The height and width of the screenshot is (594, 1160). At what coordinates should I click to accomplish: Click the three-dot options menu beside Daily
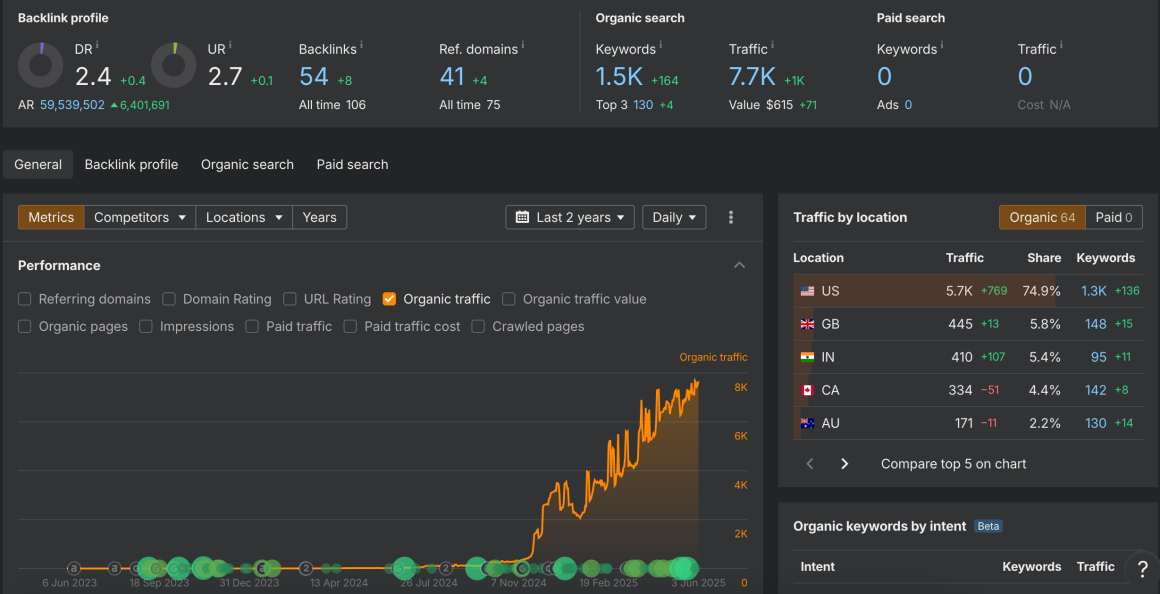pyautogui.click(x=731, y=217)
